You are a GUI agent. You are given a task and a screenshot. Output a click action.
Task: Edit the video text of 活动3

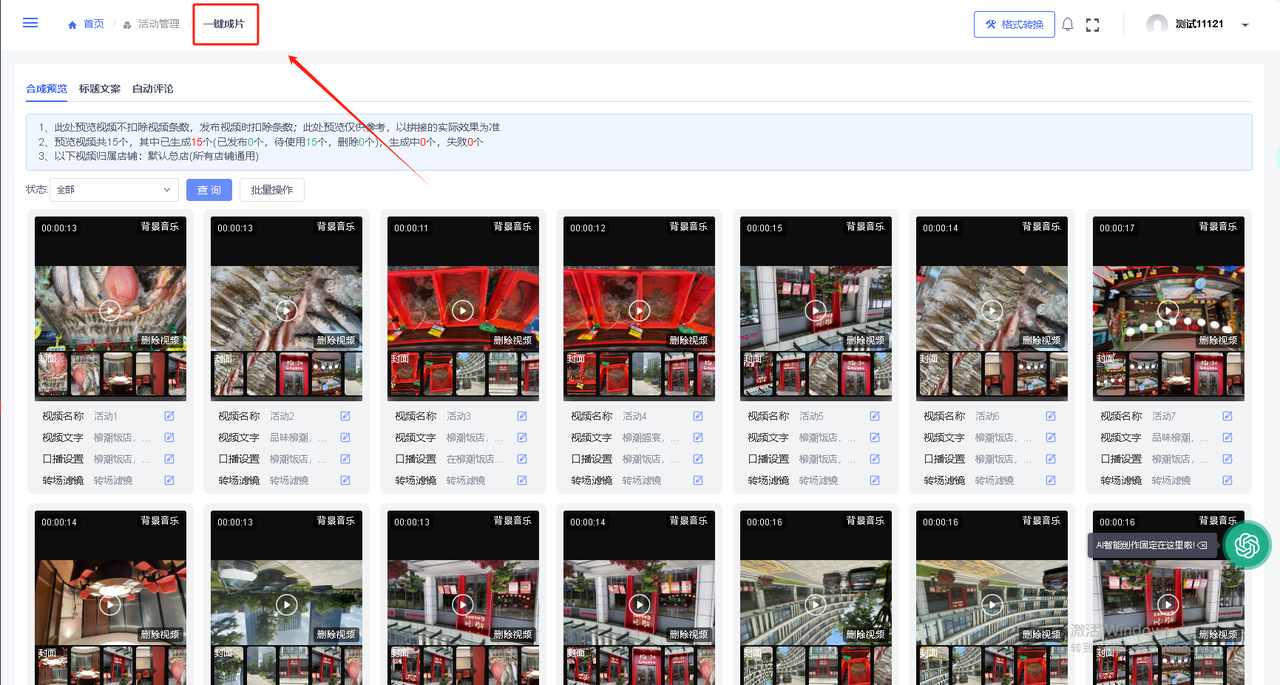522,438
